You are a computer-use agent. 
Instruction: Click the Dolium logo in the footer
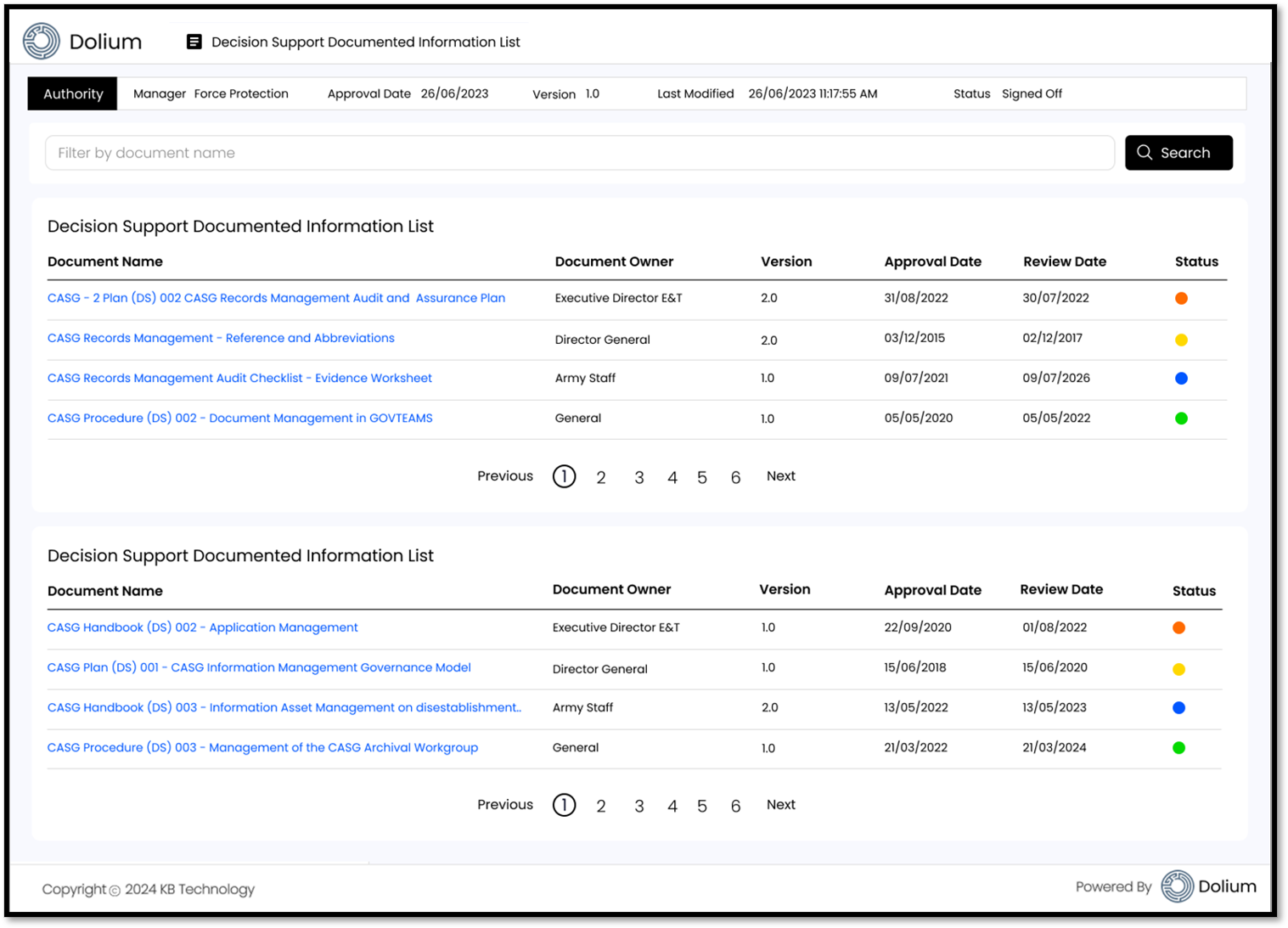1178,886
